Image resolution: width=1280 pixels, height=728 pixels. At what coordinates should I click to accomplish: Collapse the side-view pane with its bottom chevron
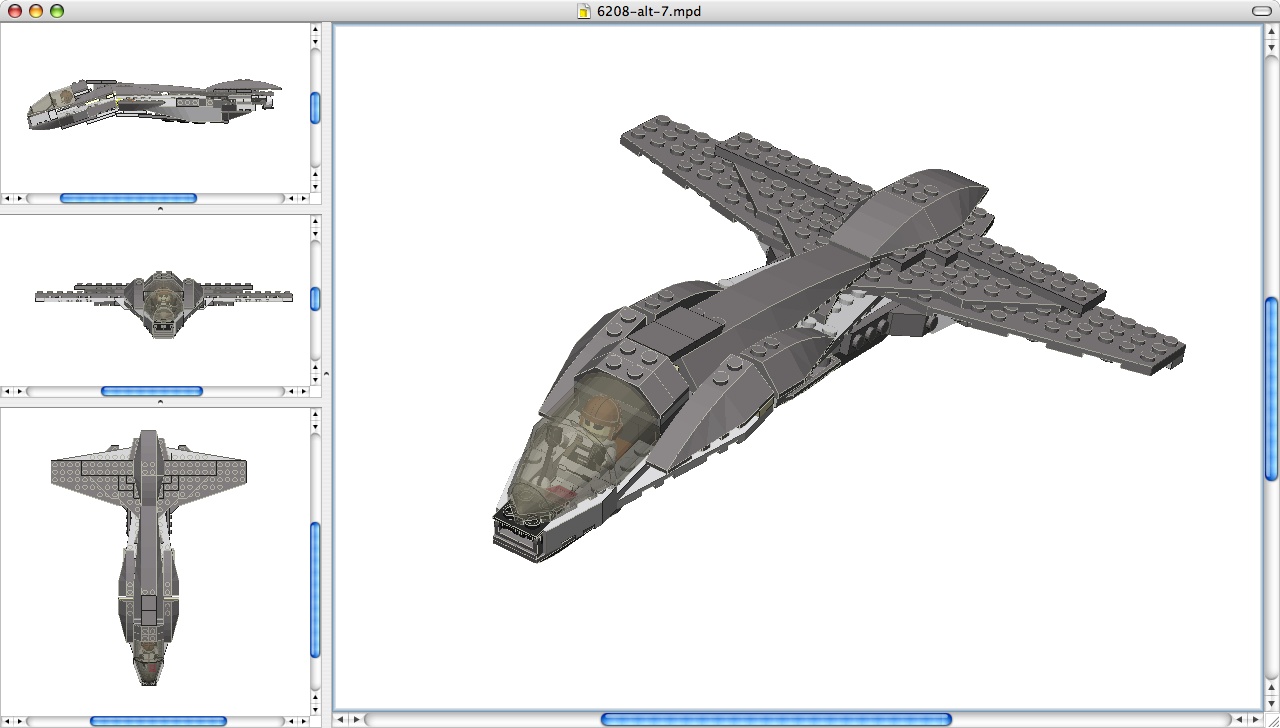[x=162, y=208]
